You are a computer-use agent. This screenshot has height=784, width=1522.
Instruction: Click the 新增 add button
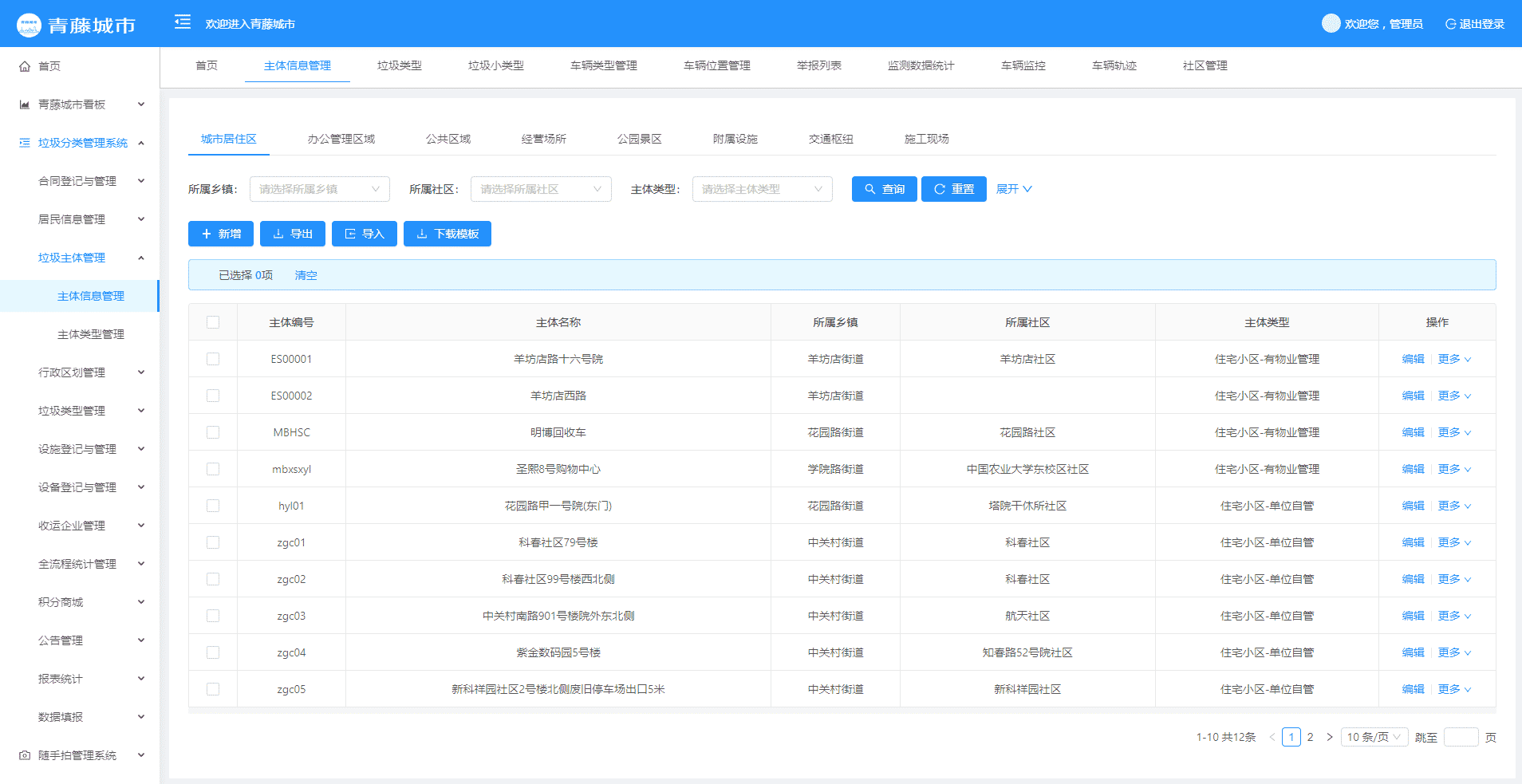(221, 234)
